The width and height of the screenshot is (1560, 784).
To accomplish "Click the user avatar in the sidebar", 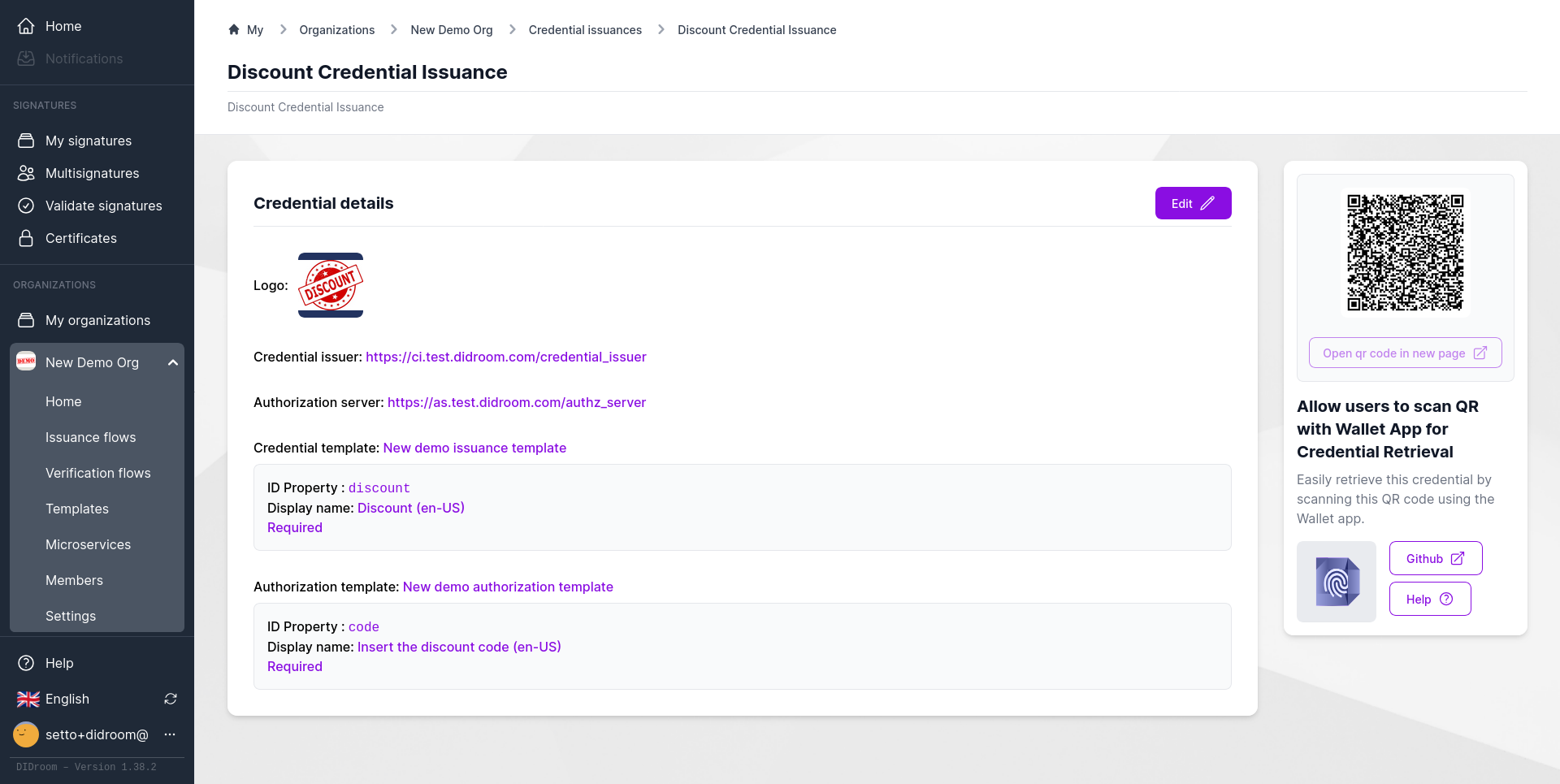I will click(26, 734).
